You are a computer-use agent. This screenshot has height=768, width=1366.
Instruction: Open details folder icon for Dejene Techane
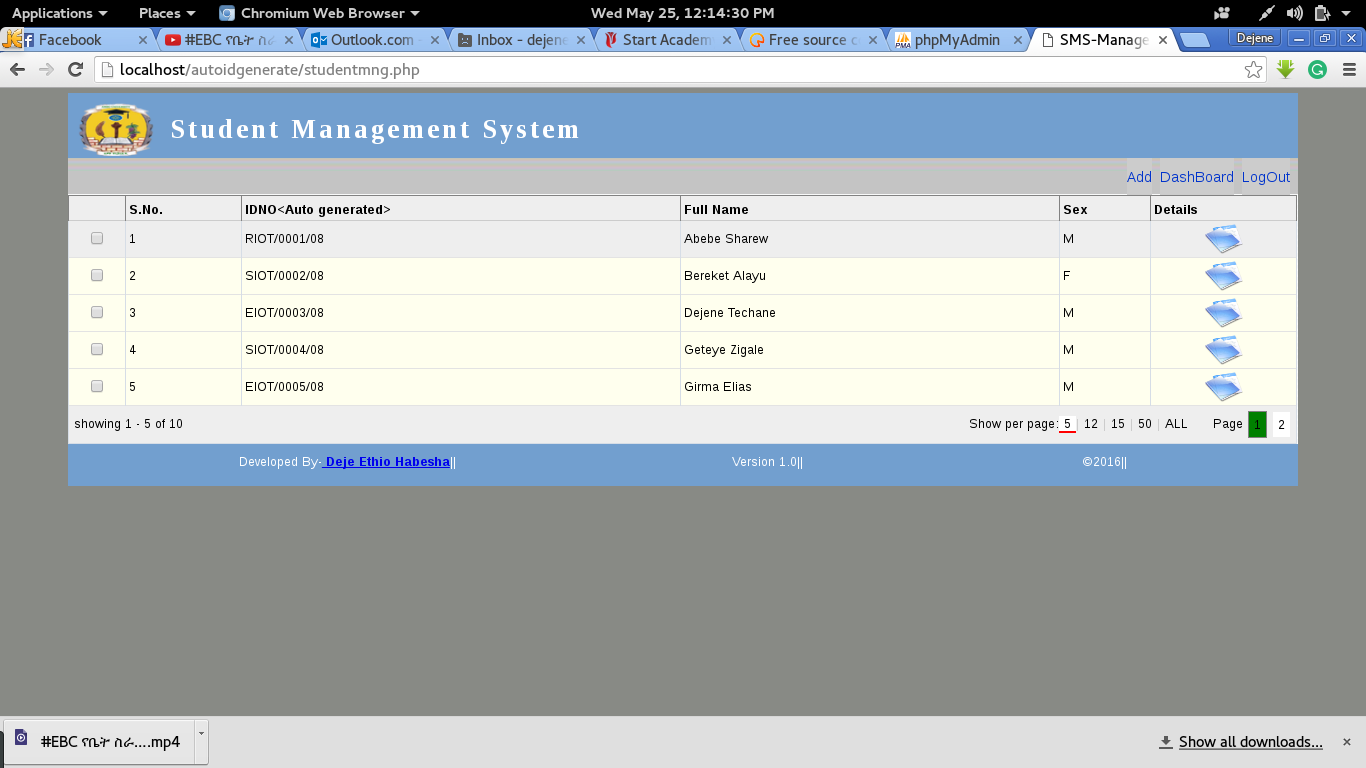point(1222,312)
